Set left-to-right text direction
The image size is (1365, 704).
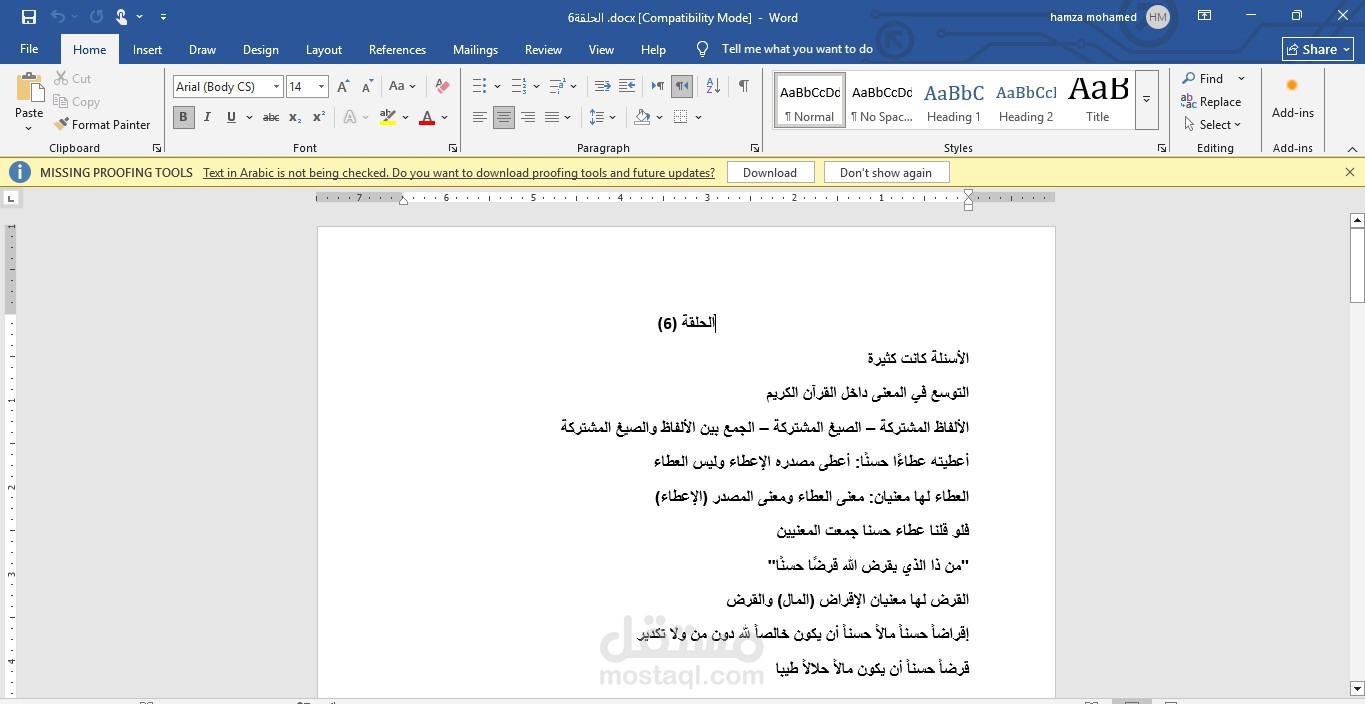click(657, 87)
